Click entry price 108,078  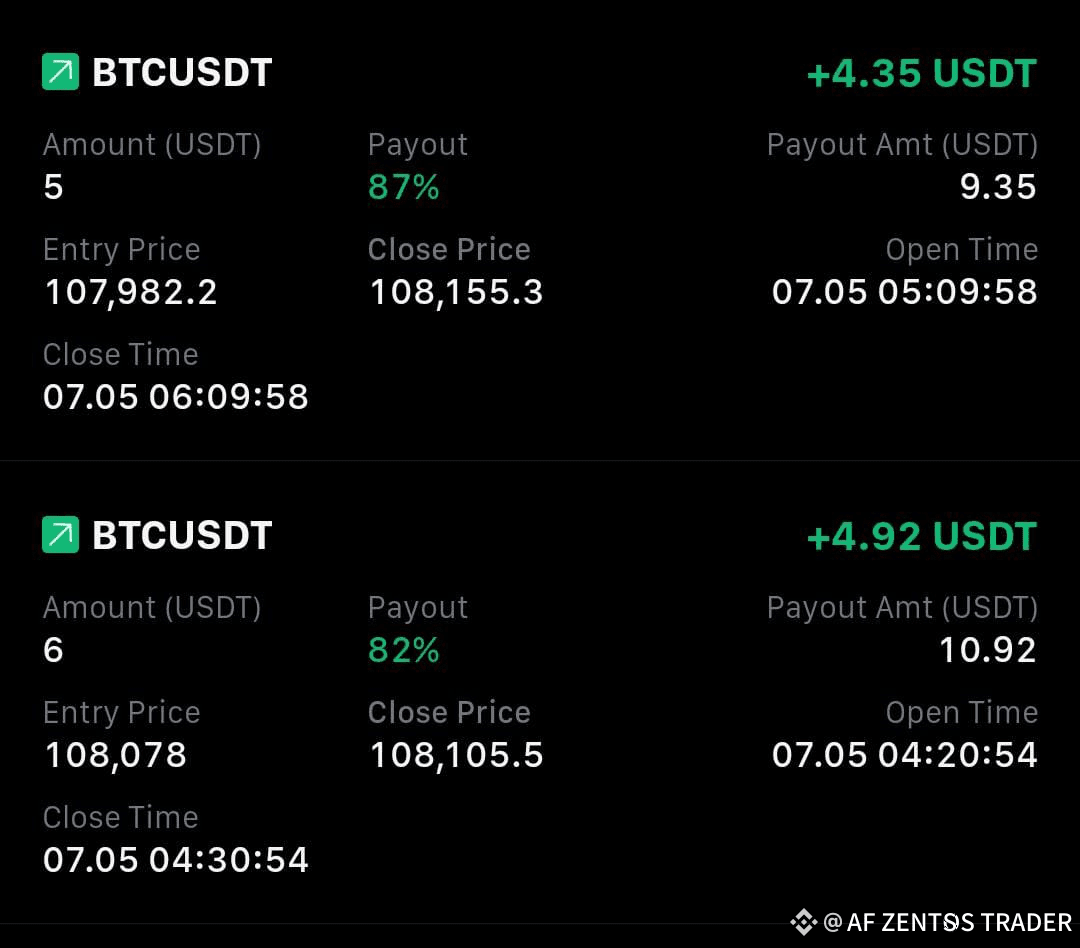(115, 755)
